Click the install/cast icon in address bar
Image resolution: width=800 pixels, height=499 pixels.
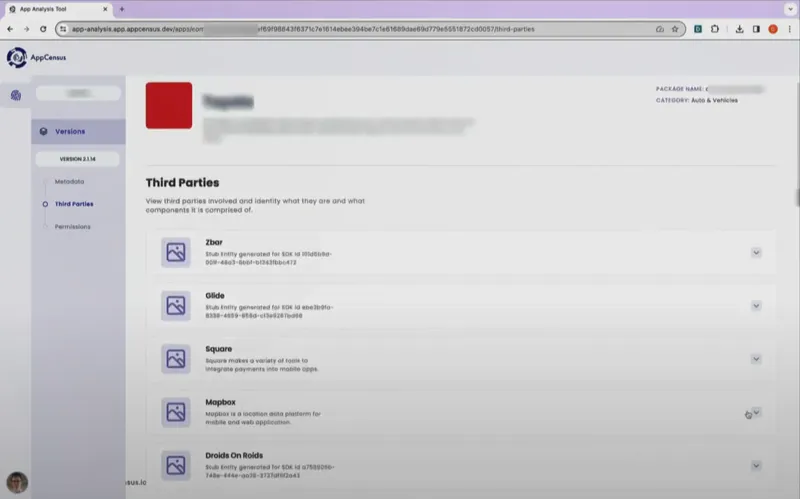tap(660, 29)
